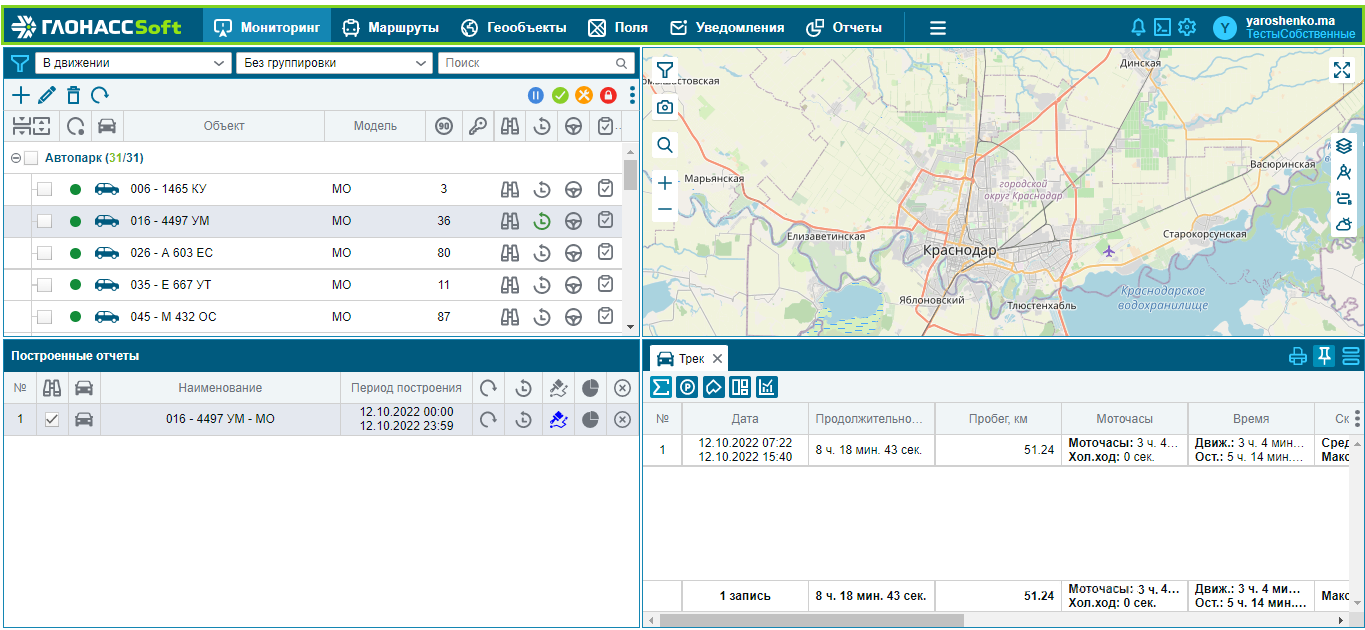Viewport: 1365px width, 630px height.
Task: Open the Без группировки grouping dropdown
Action: click(334, 63)
